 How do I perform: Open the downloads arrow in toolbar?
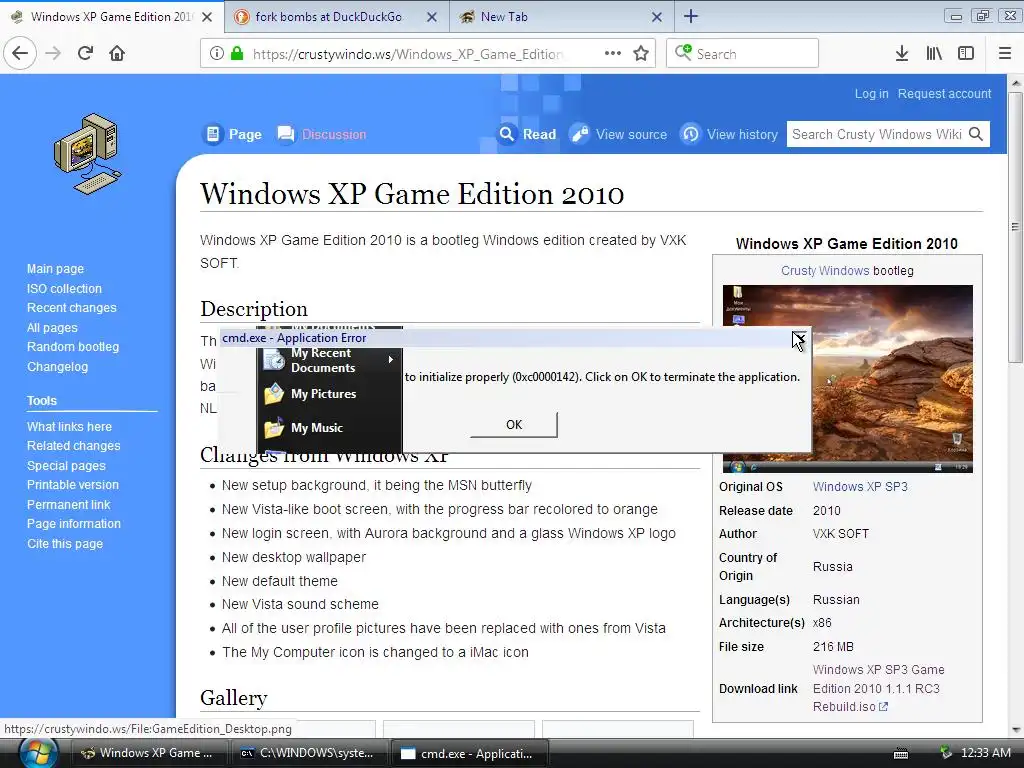(901, 54)
